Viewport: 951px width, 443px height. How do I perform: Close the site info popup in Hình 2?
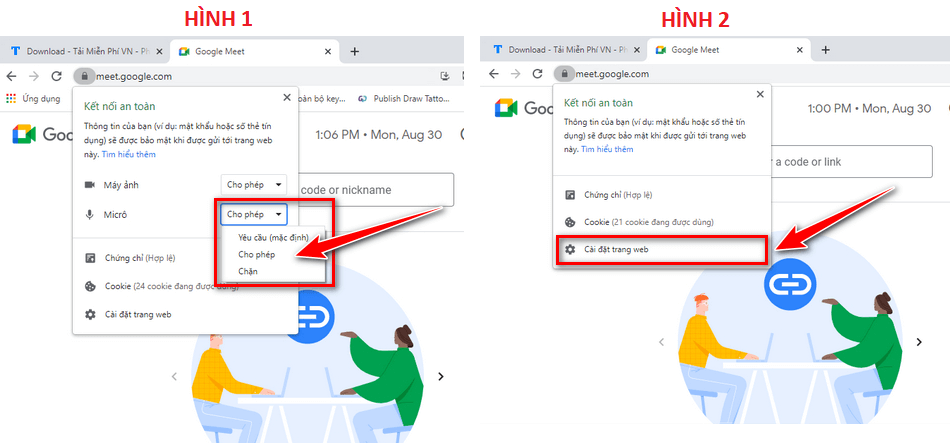759,94
